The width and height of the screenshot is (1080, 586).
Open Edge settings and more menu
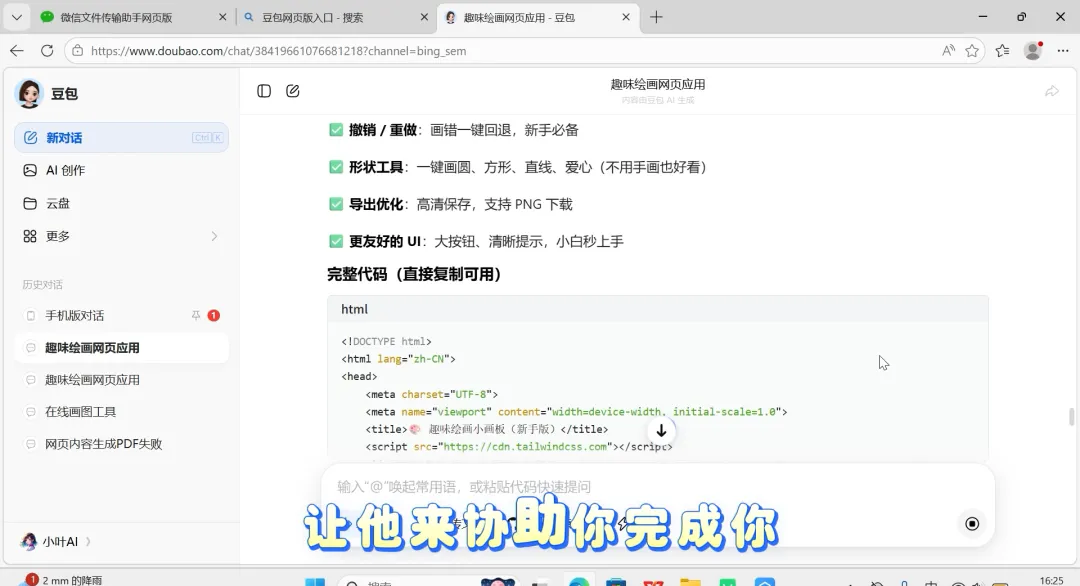click(x=1063, y=51)
